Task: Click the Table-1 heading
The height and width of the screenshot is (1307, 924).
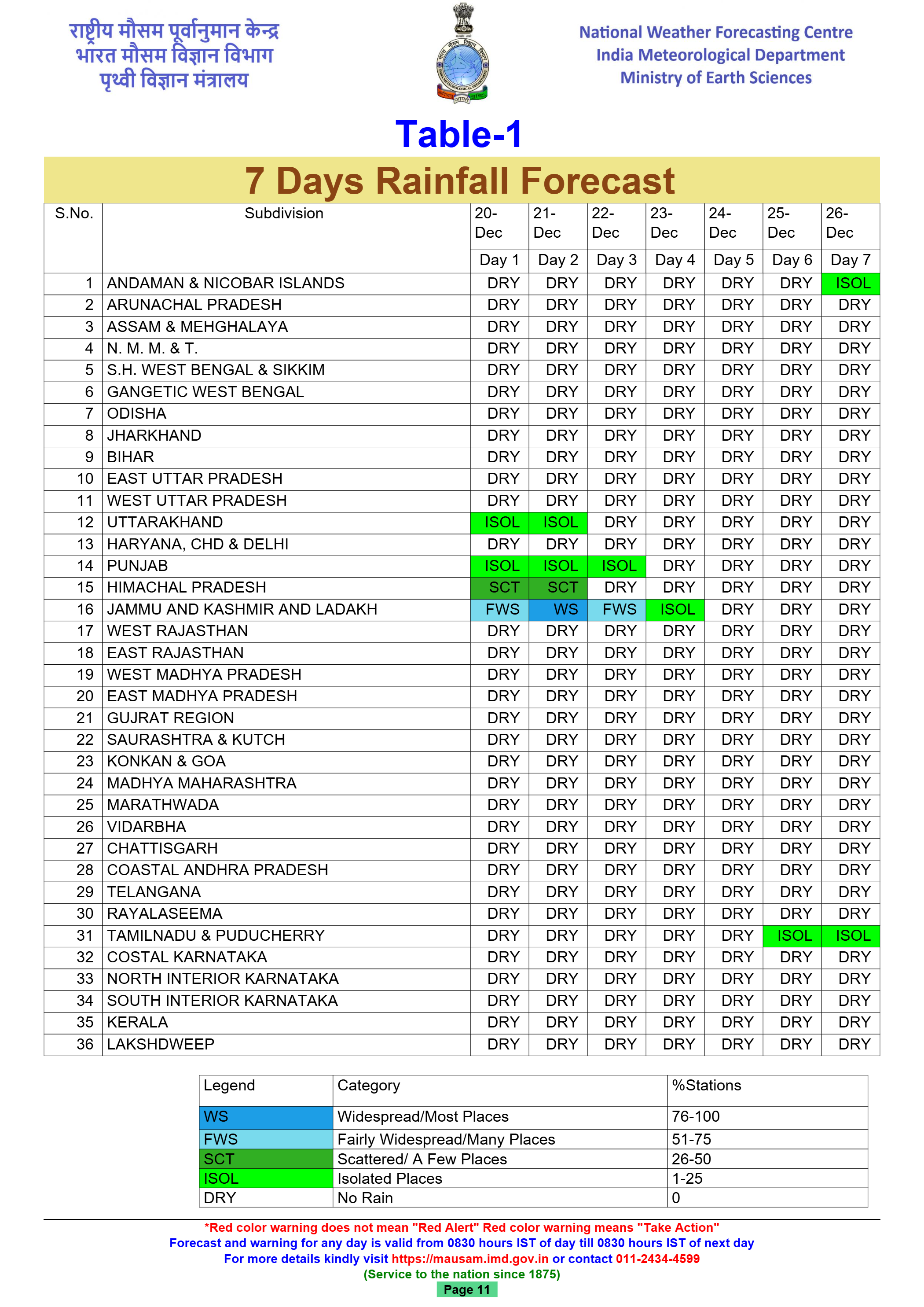Action: pyautogui.click(x=458, y=135)
